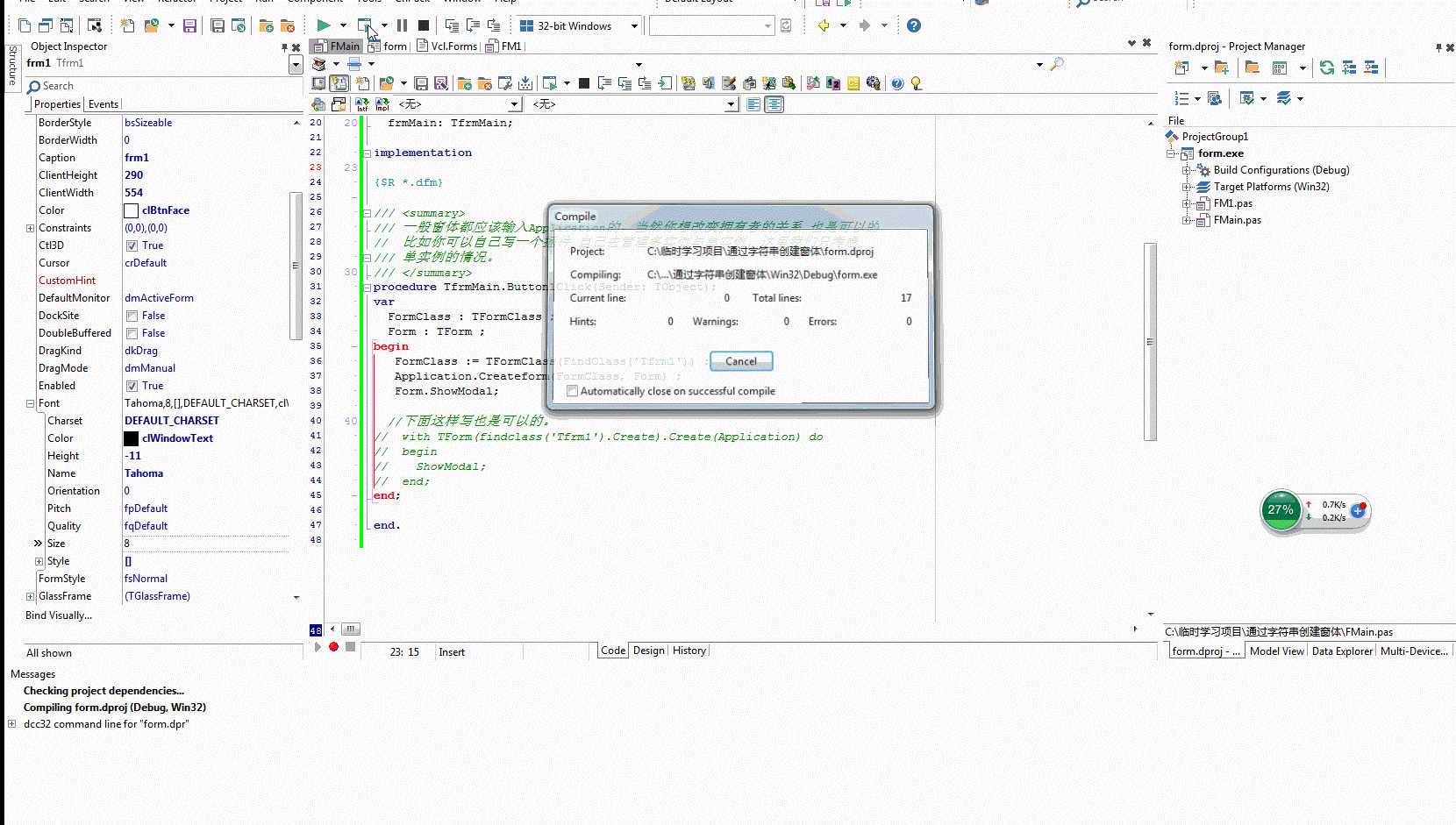This screenshot has width=1456, height=825.
Task: Collapse the Font property node
Action: [x=30, y=403]
